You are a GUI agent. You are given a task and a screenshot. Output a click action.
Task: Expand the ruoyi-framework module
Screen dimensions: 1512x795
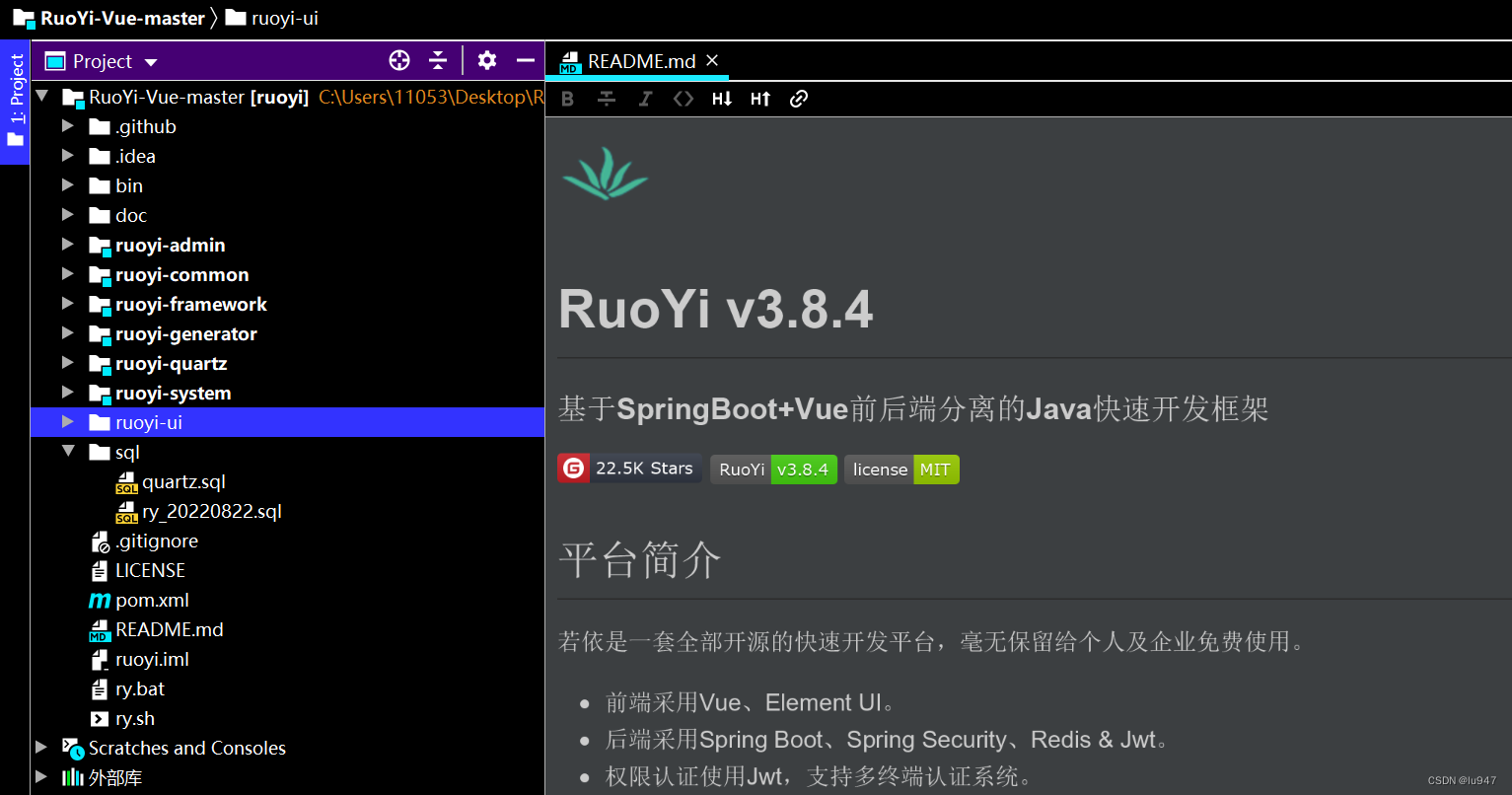pyautogui.click(x=68, y=304)
